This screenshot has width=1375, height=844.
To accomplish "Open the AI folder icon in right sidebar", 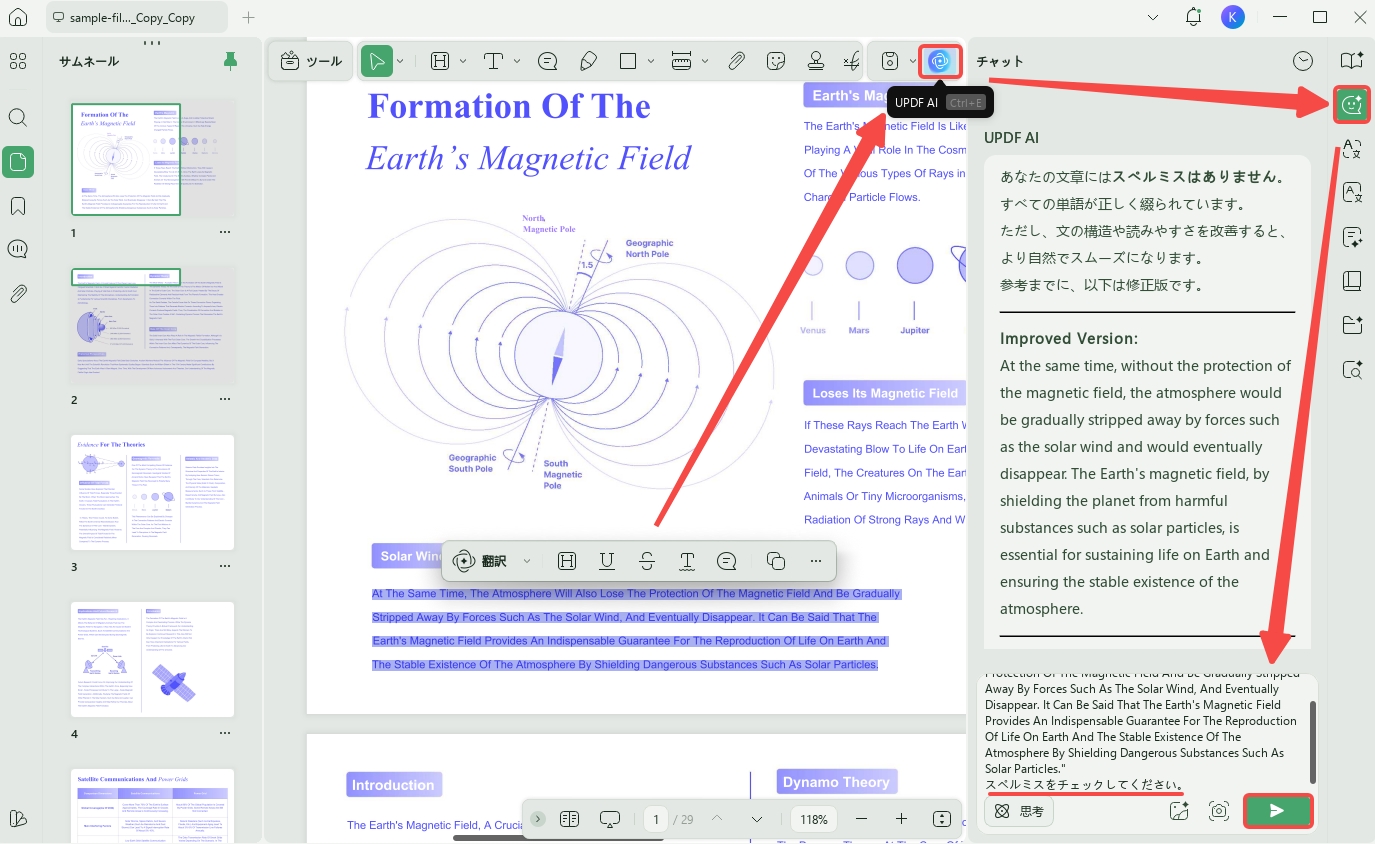I will point(1352,325).
